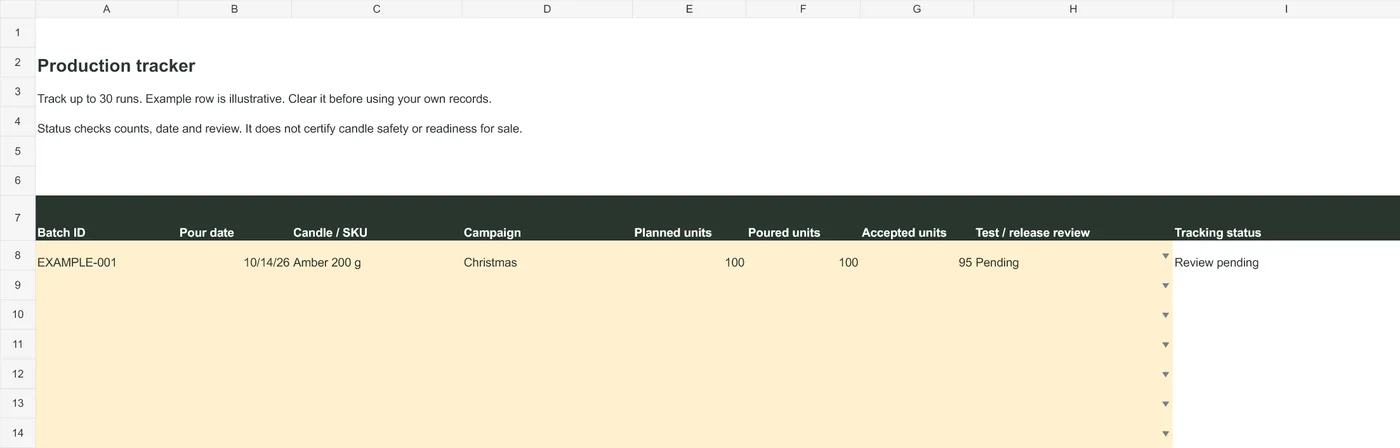Click the 'Pour date' header cell
This screenshot has height=448, width=1400.
point(235,218)
